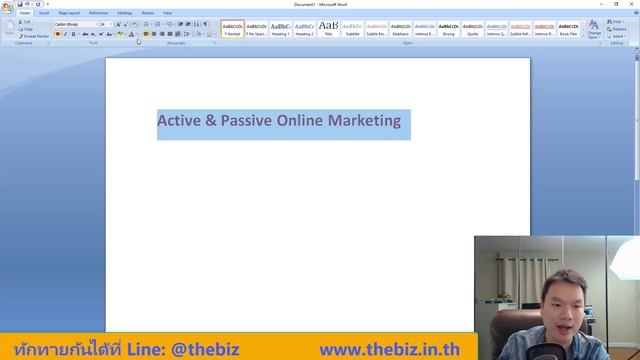This screenshot has width=640, height=360.
Task: Toggle Show/Hide paragraph marks
Action: [x=205, y=24]
